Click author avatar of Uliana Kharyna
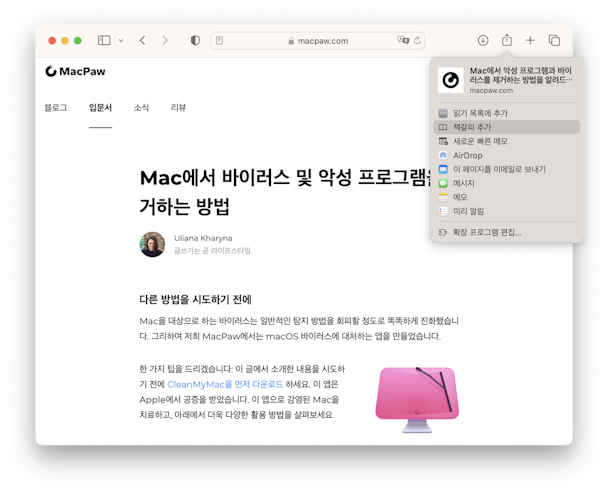The image size is (608, 492). [152, 244]
